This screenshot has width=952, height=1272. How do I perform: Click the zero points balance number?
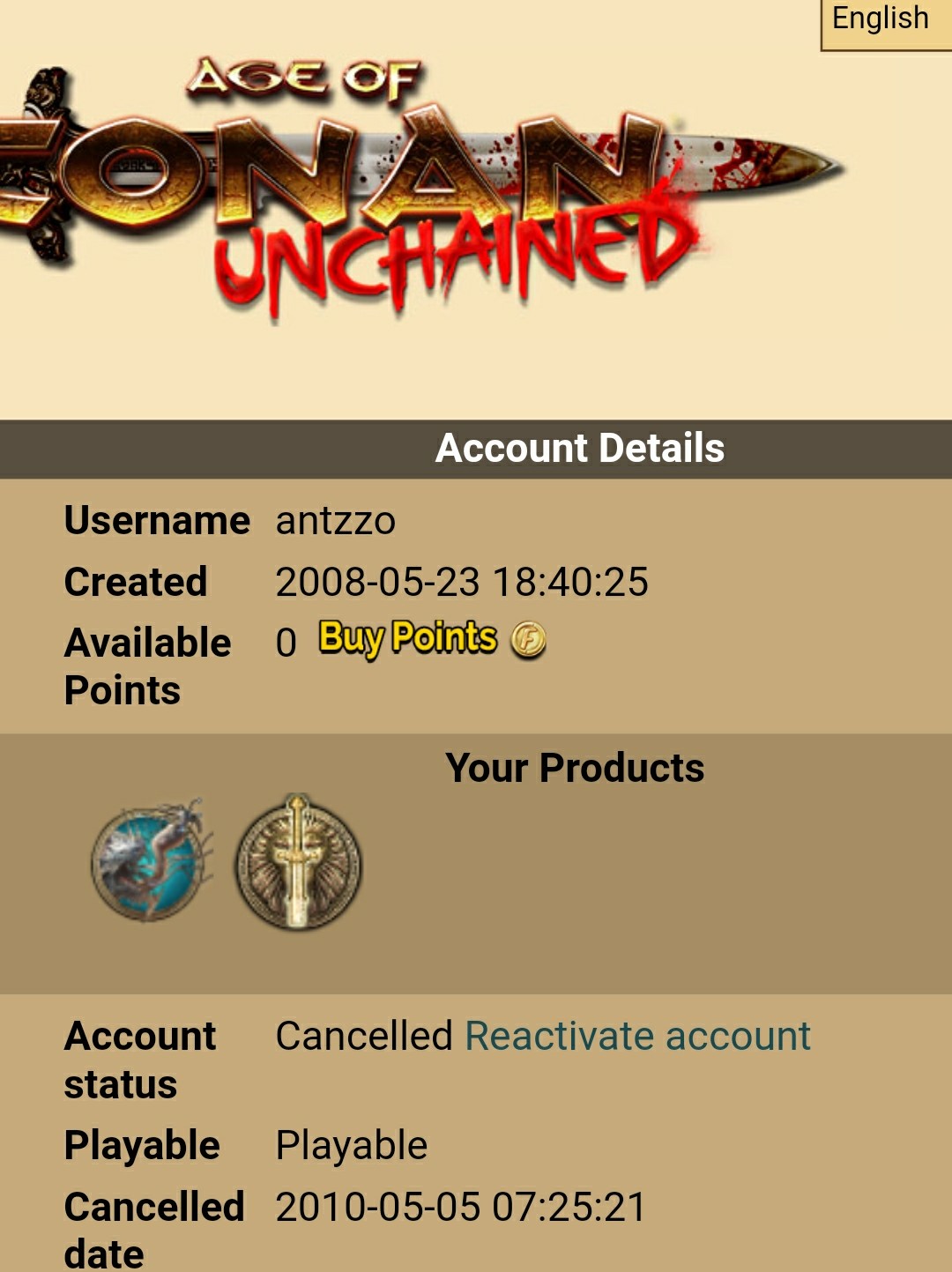[x=286, y=643]
